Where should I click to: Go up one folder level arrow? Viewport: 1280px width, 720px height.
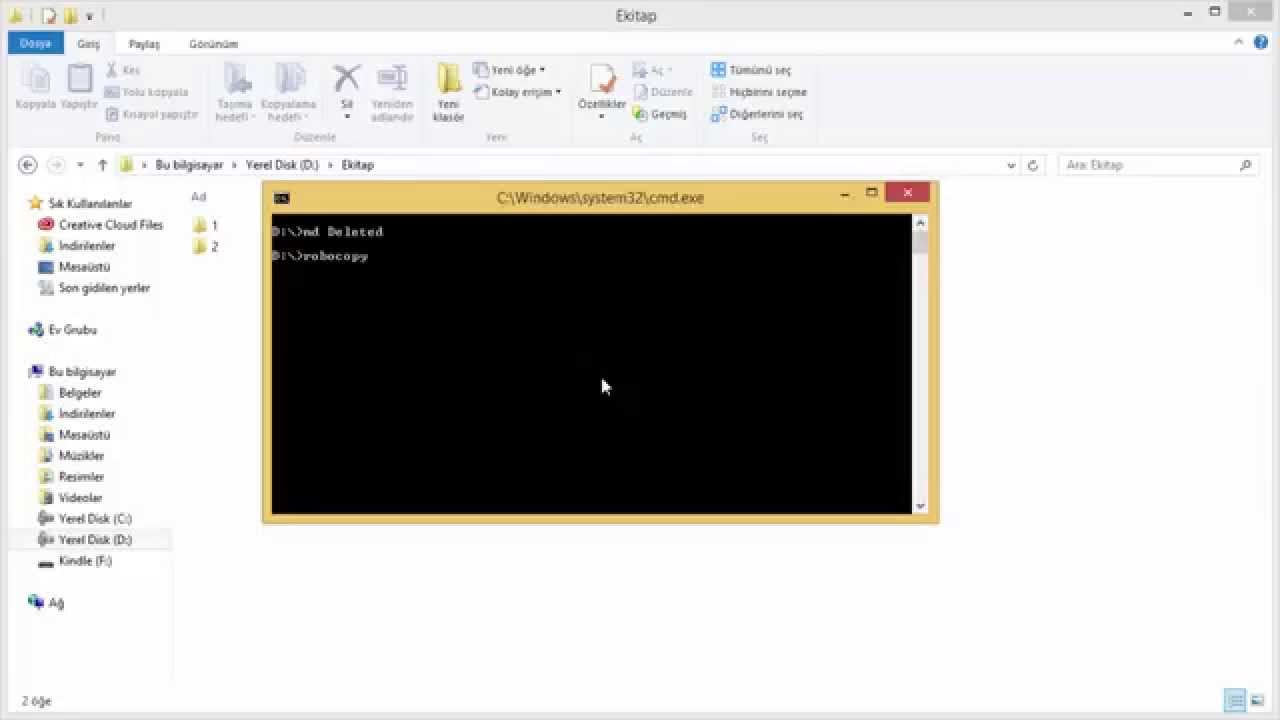[x=102, y=165]
